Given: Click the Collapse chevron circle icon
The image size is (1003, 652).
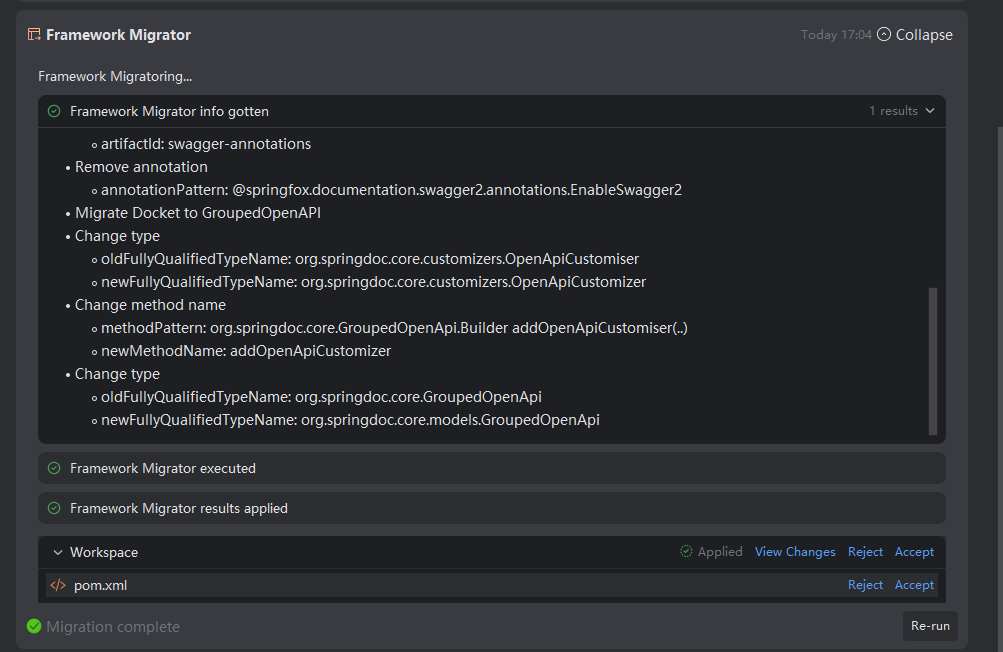Looking at the screenshot, I should point(883,35).
